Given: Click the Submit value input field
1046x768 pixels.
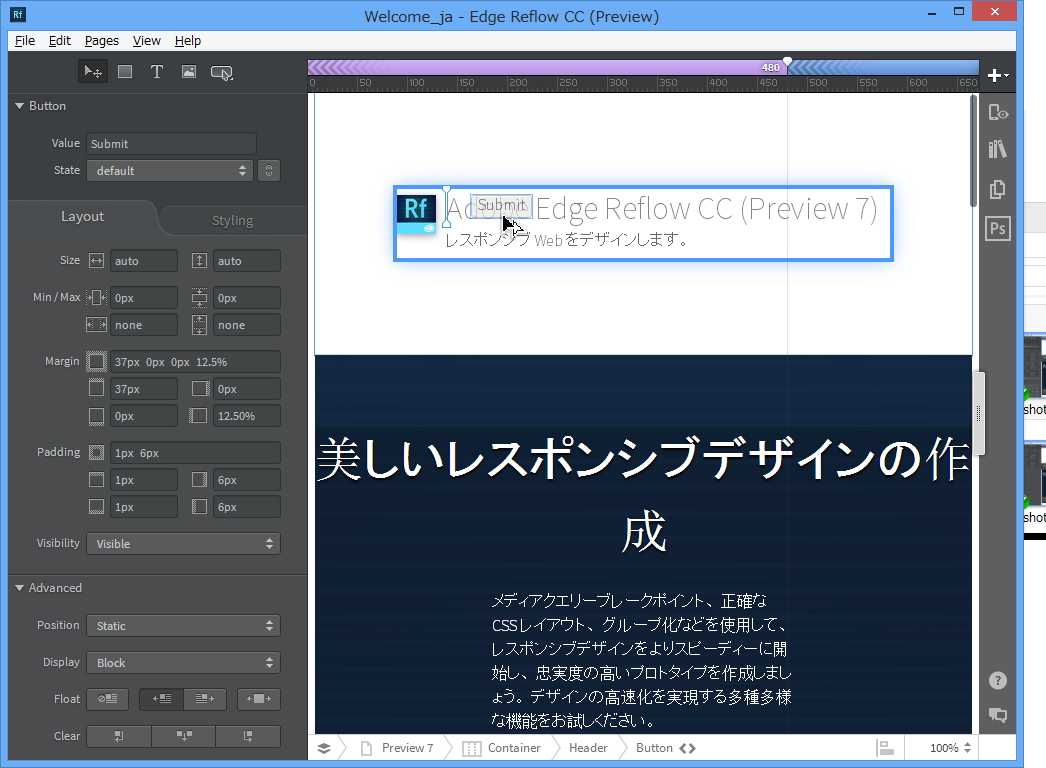Looking at the screenshot, I should coord(170,143).
